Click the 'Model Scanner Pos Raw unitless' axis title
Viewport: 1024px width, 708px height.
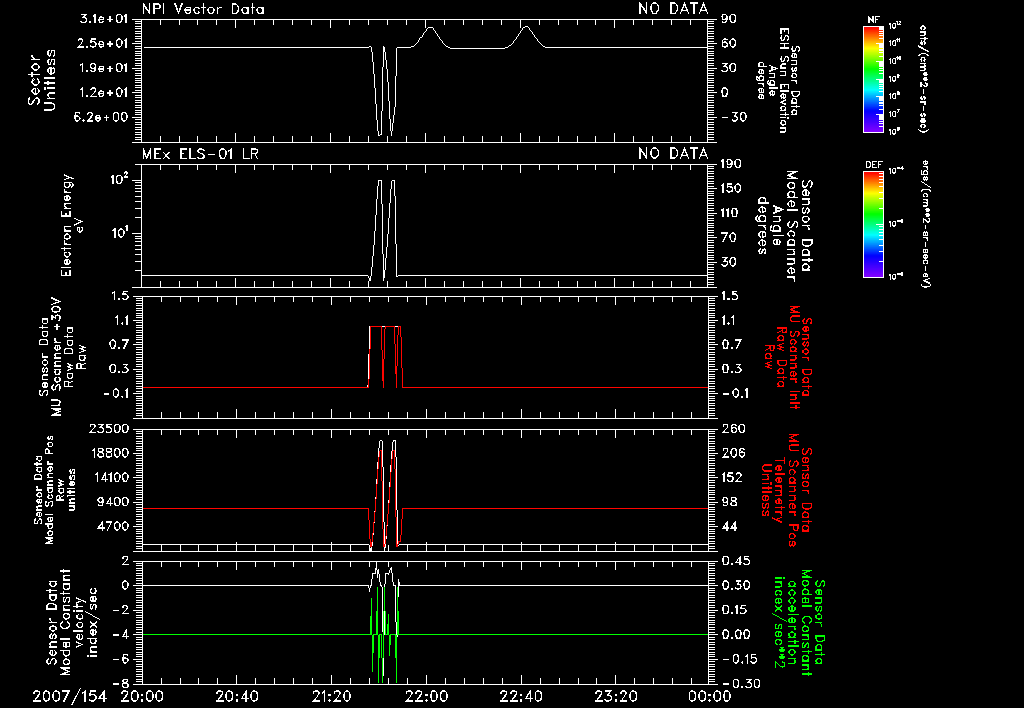tap(55, 490)
